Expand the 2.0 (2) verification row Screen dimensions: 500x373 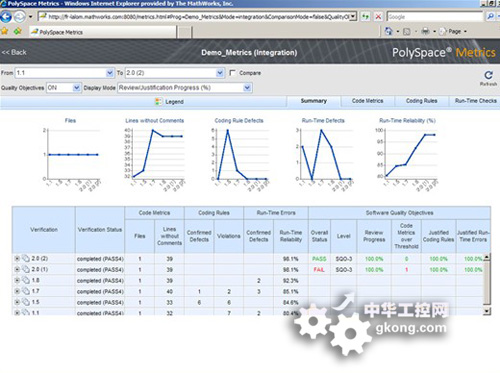17,258
